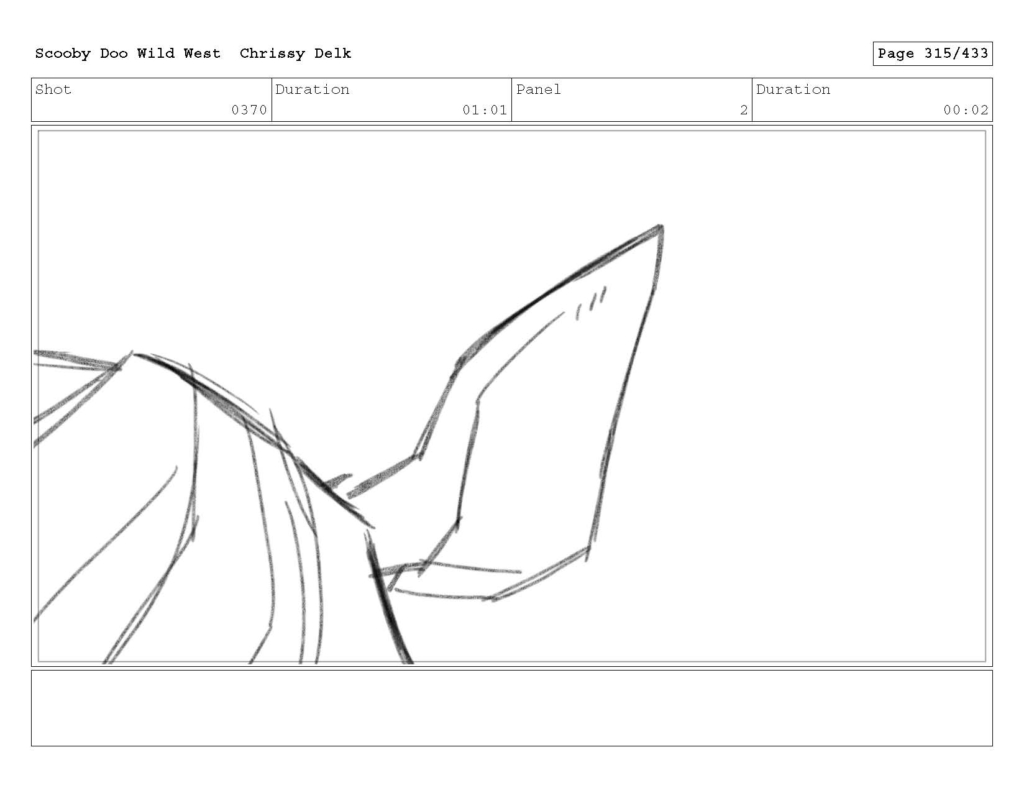
Task: Click the storyboard sketch panel image
Action: [x=511, y=396]
